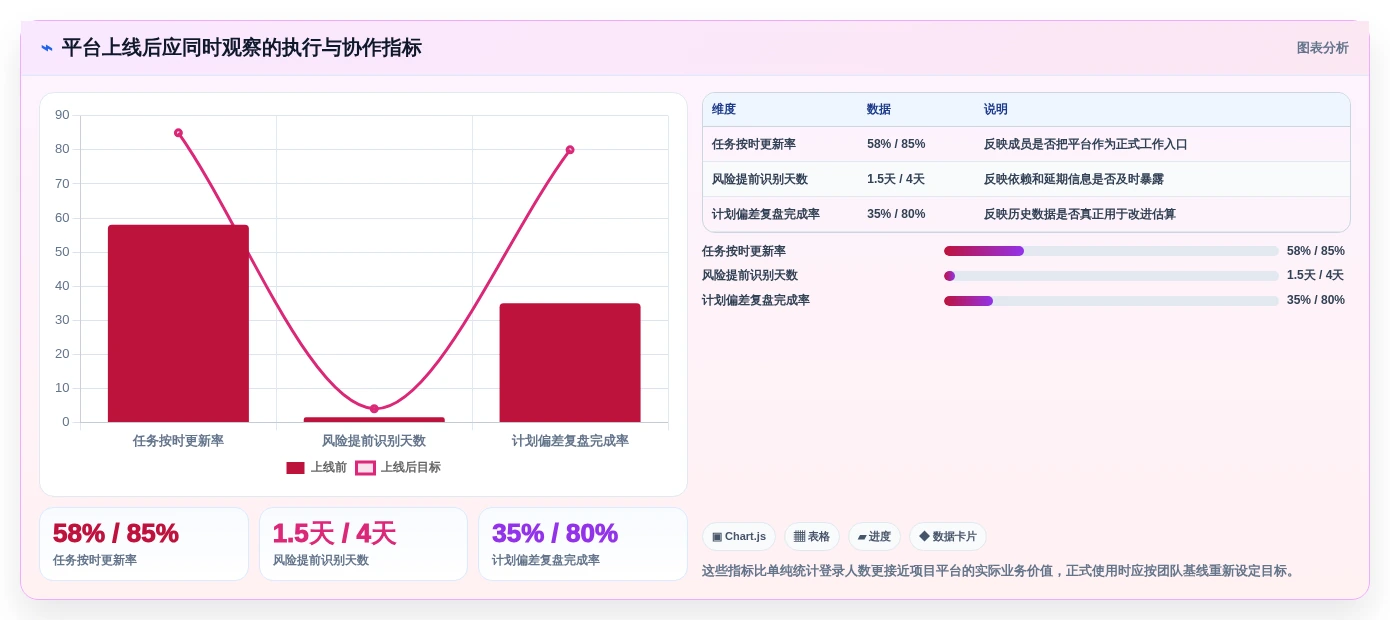Toggle the 上线后目标 legend entry
This screenshot has width=1390, height=620.
point(398,467)
